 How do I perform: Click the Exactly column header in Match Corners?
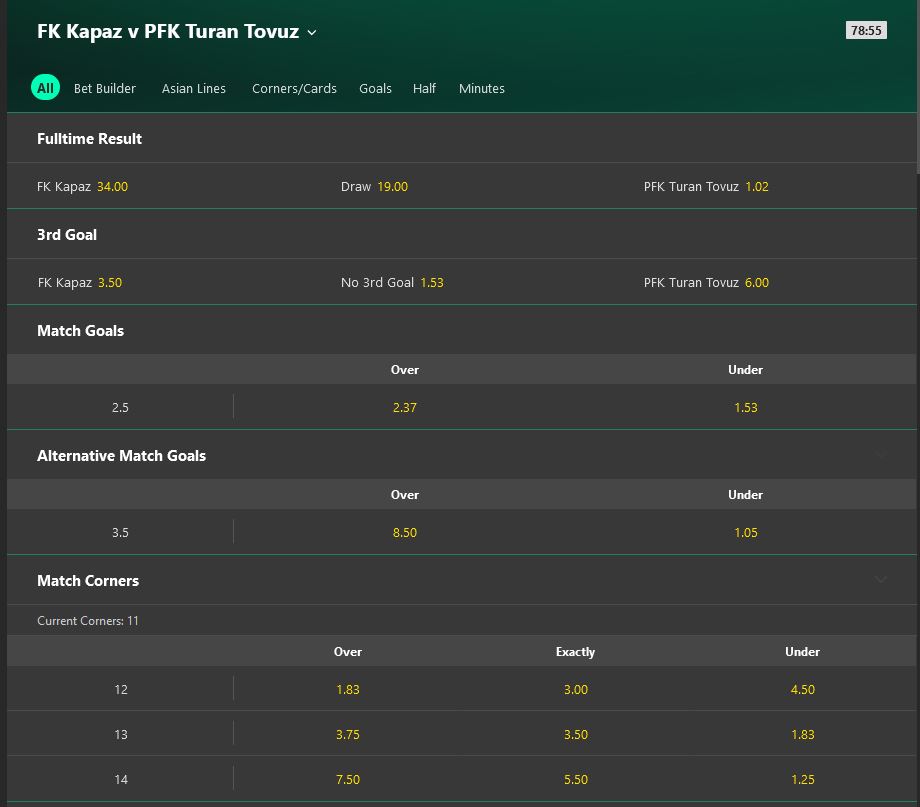click(576, 652)
